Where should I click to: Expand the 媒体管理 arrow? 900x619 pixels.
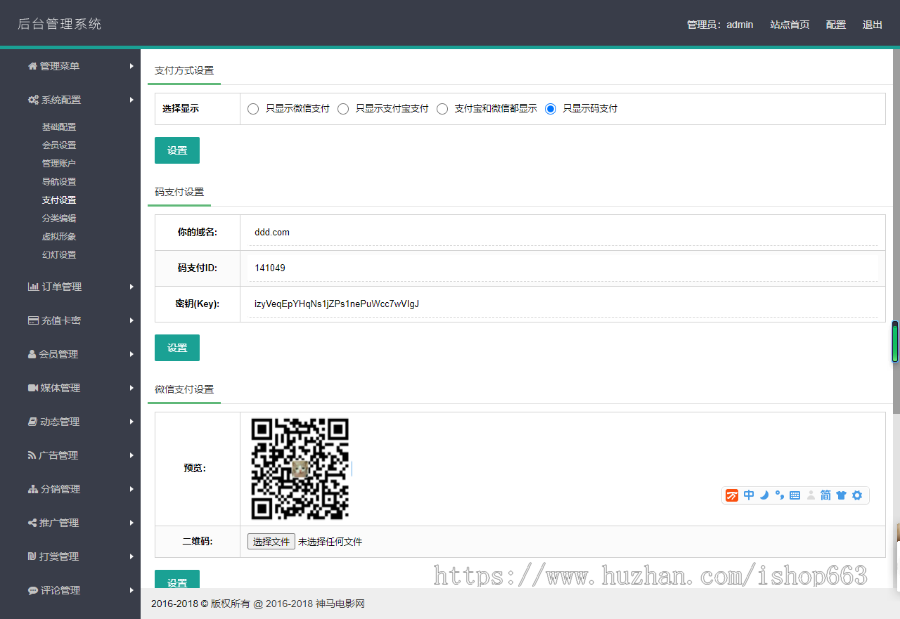[x=131, y=388]
